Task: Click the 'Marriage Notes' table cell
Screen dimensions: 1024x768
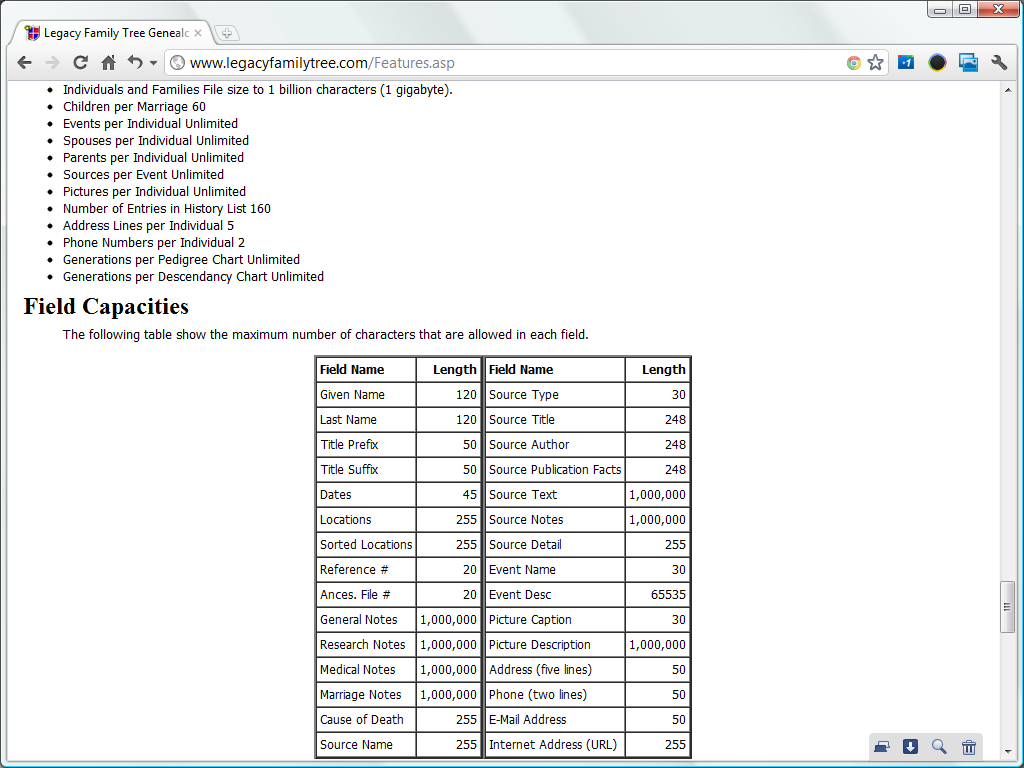Action: 366,694
